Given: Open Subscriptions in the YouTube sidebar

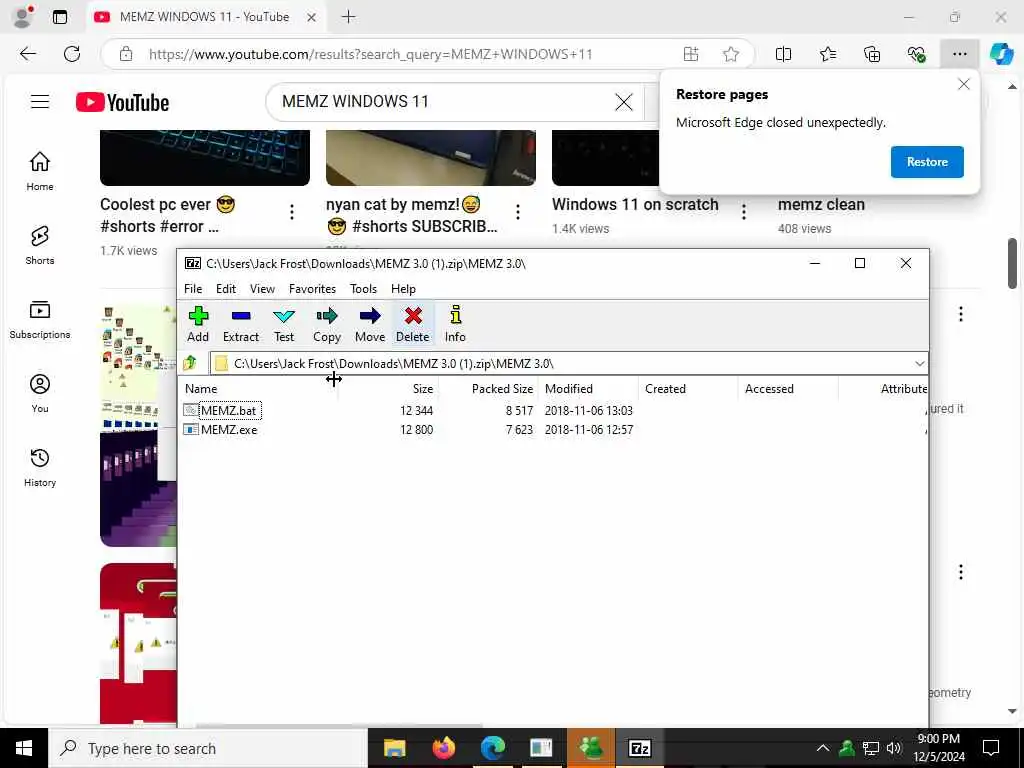Looking at the screenshot, I should [x=40, y=319].
